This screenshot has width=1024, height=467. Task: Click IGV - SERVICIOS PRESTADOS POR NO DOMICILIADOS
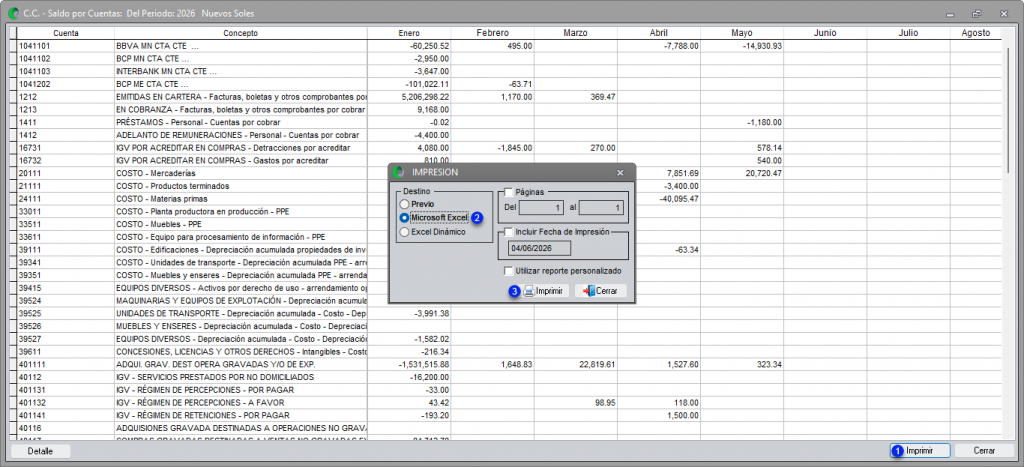pos(240,377)
